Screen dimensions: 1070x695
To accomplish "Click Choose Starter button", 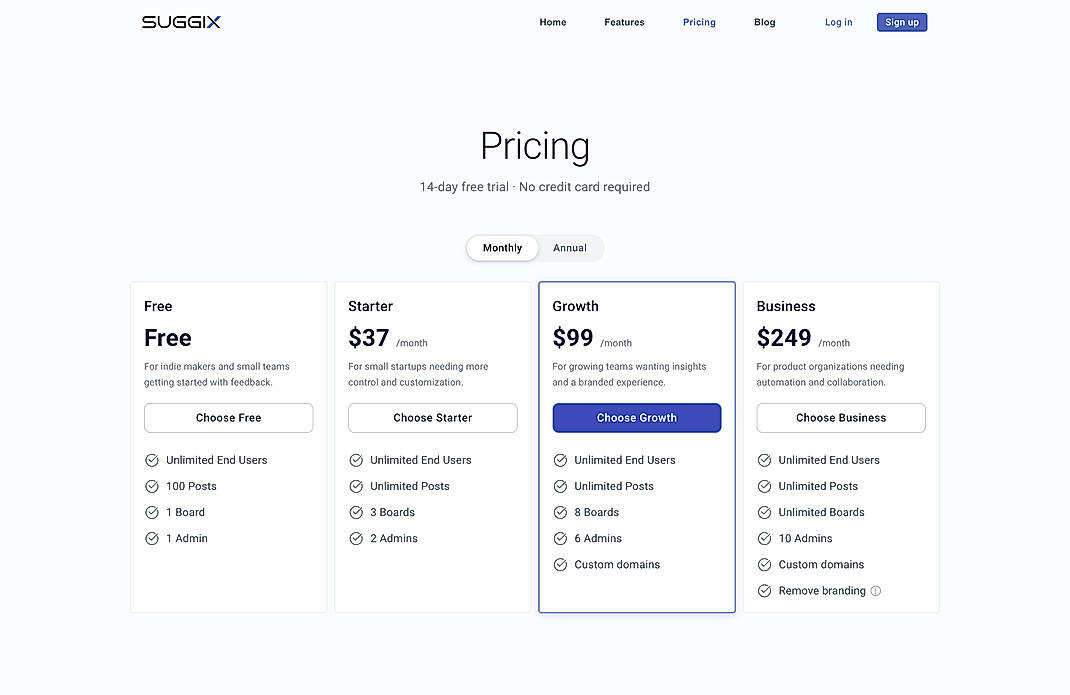I will pos(433,418).
